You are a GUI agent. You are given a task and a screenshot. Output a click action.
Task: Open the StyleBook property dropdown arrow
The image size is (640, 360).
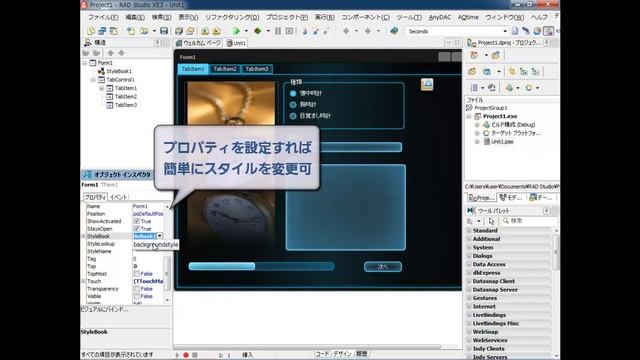(x=160, y=236)
